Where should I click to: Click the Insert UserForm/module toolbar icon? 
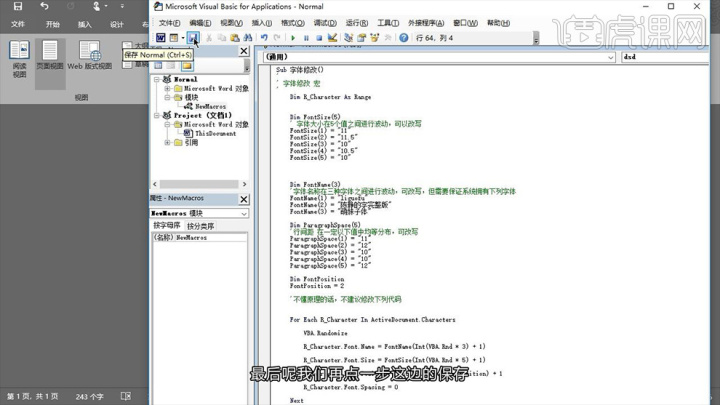coord(174,38)
